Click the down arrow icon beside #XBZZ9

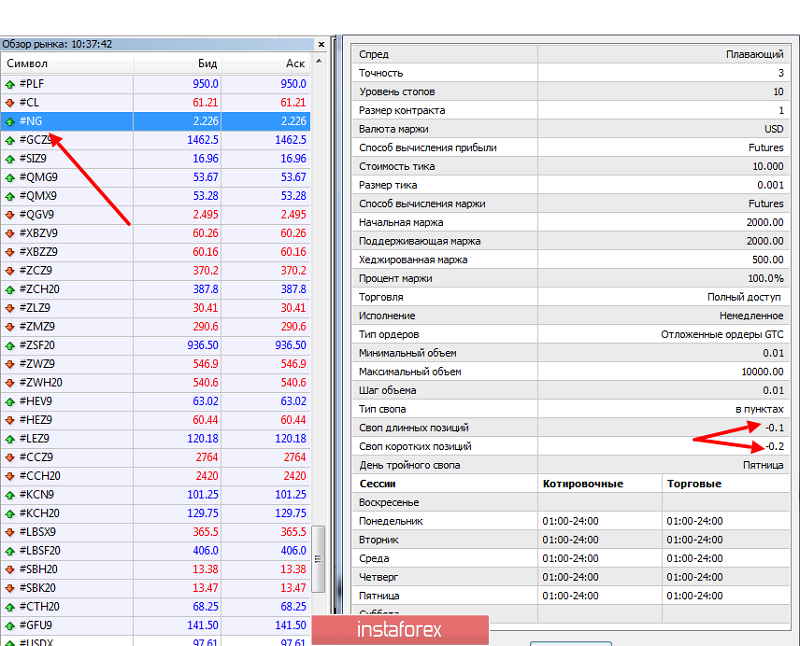(10, 252)
